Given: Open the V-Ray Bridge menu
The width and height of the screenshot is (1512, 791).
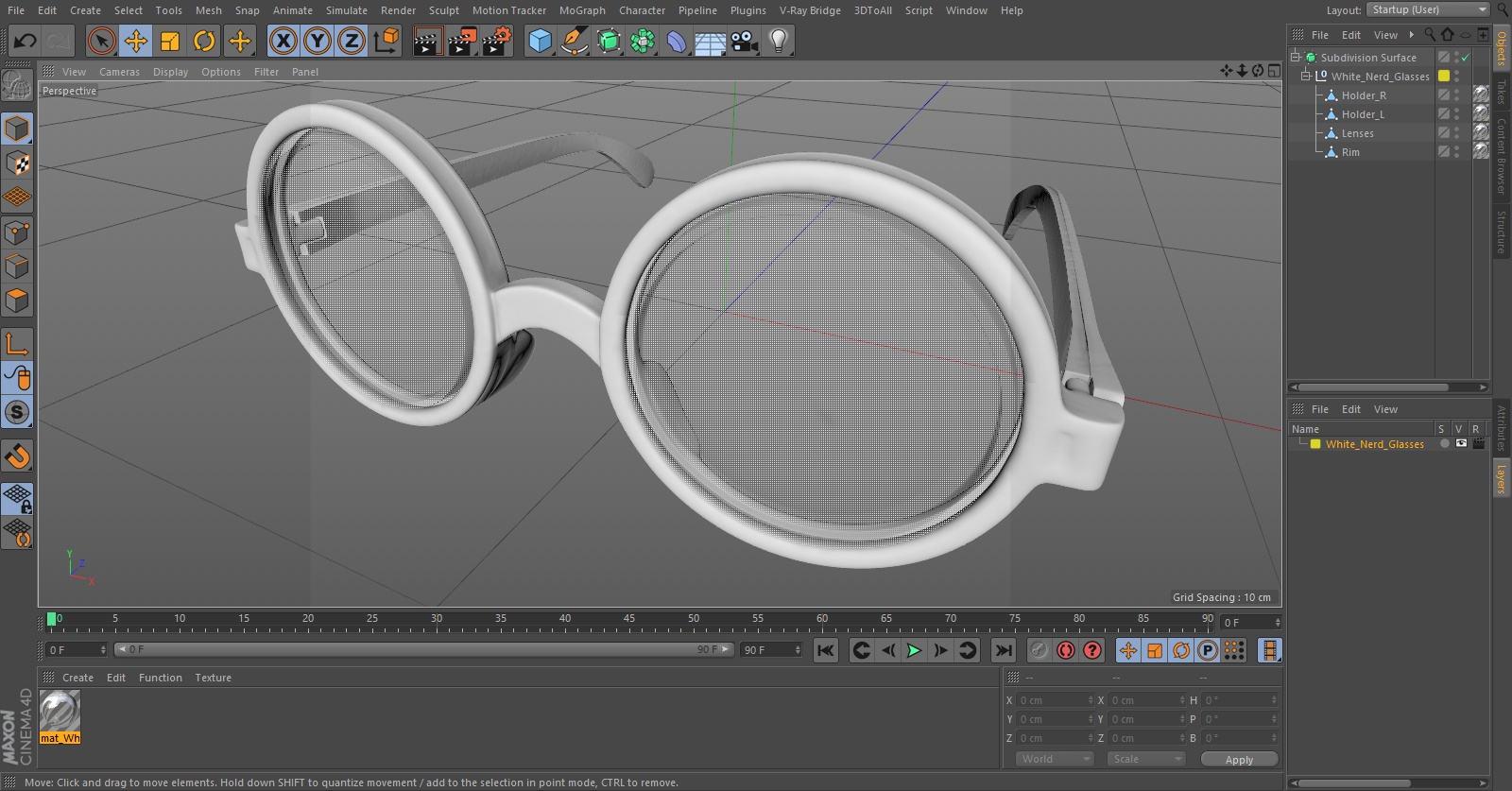Looking at the screenshot, I should 810,10.
